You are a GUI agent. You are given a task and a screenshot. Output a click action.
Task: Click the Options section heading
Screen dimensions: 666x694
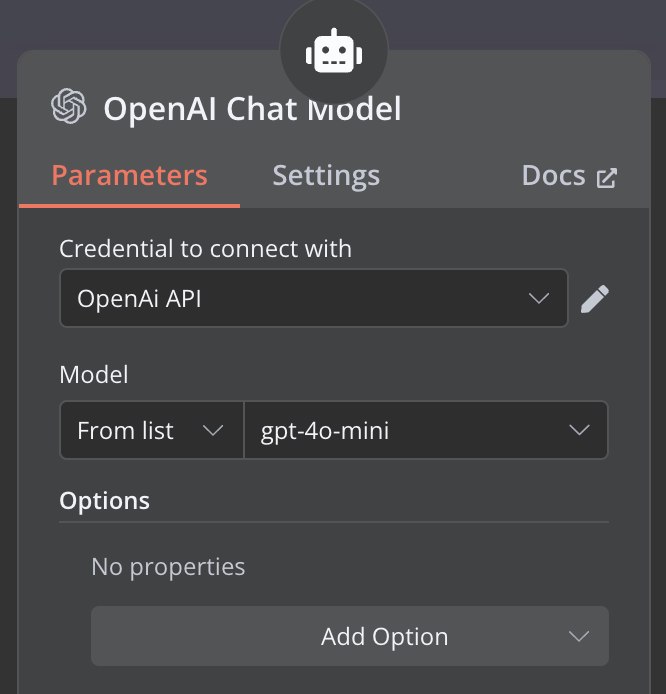point(104,501)
